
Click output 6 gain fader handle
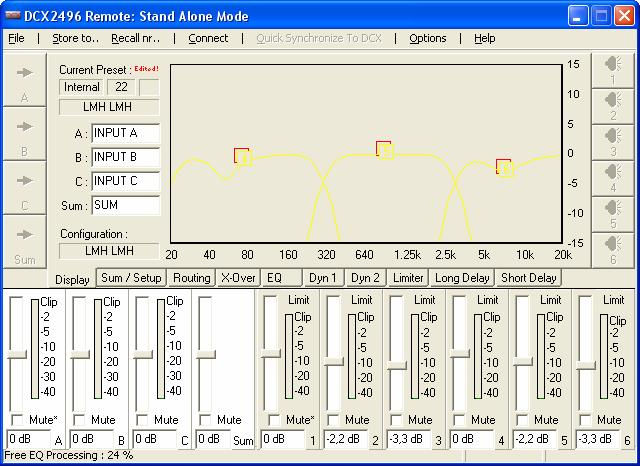pyautogui.click(x=586, y=365)
